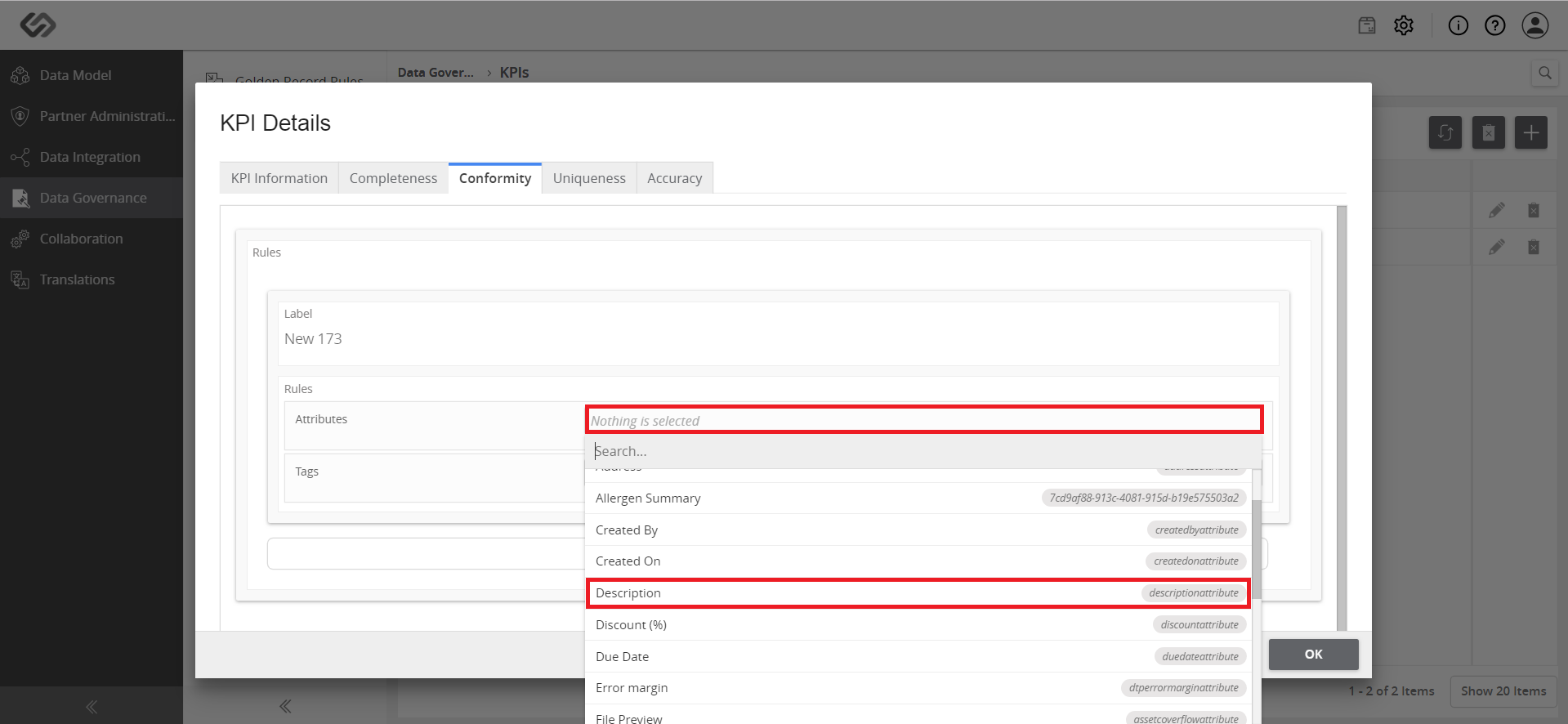Click the Collaboration gears icon
The width and height of the screenshot is (1568, 724).
[x=20, y=239]
